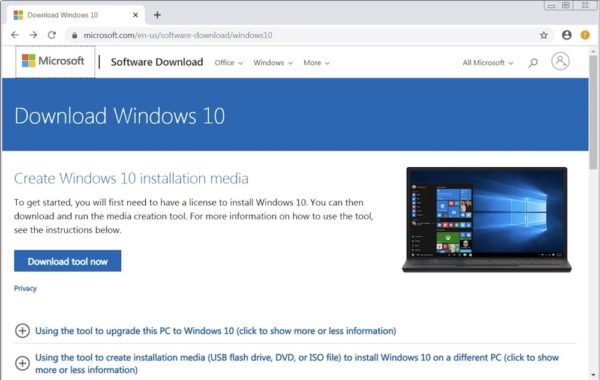Click Using the tool to create installation media link
This screenshot has width=600, height=380.
pyautogui.click(x=297, y=364)
